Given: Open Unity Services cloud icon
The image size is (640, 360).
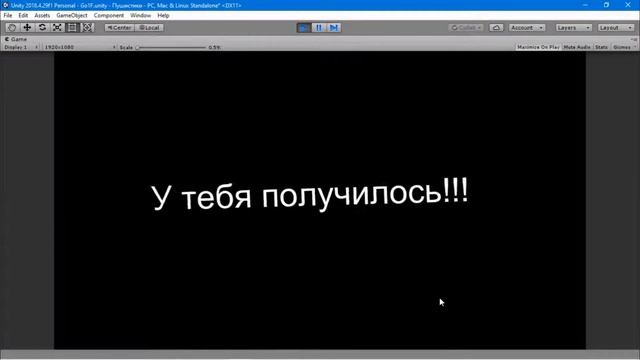Looking at the screenshot, I should tap(496, 28).
